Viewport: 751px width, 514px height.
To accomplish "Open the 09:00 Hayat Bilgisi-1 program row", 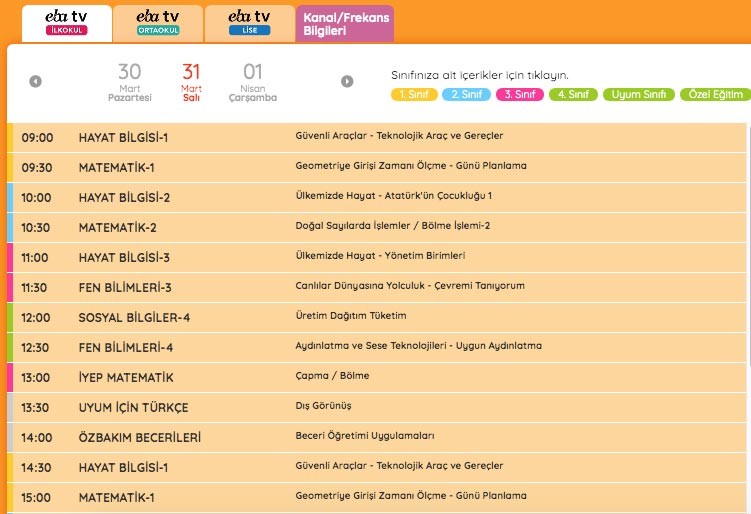I will tap(378, 137).
